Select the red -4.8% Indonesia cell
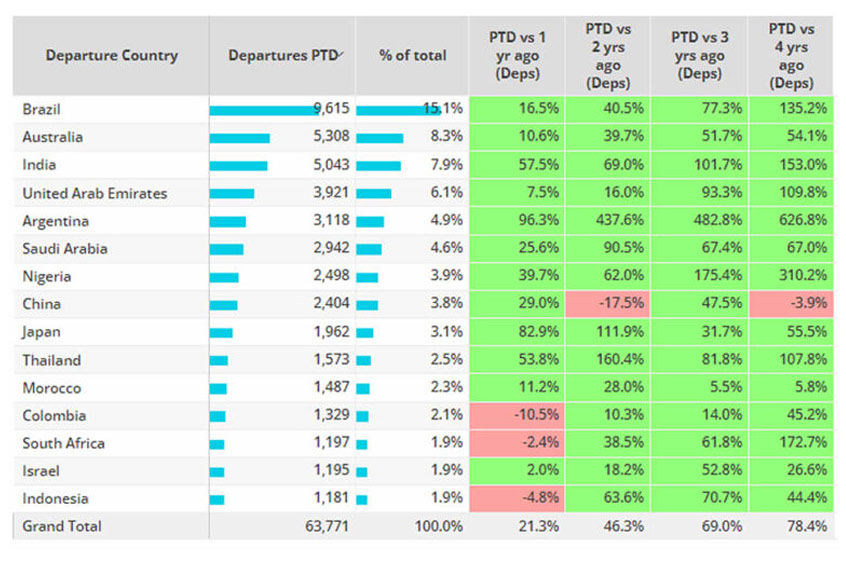The height and width of the screenshot is (564, 846). (517, 499)
